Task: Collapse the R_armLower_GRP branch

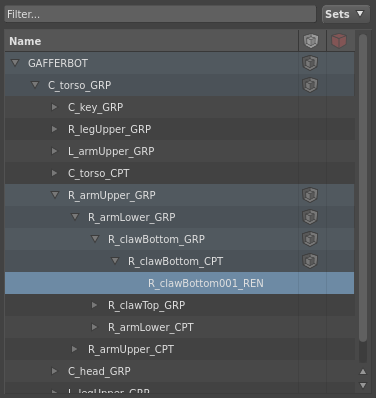Action: click(x=75, y=217)
